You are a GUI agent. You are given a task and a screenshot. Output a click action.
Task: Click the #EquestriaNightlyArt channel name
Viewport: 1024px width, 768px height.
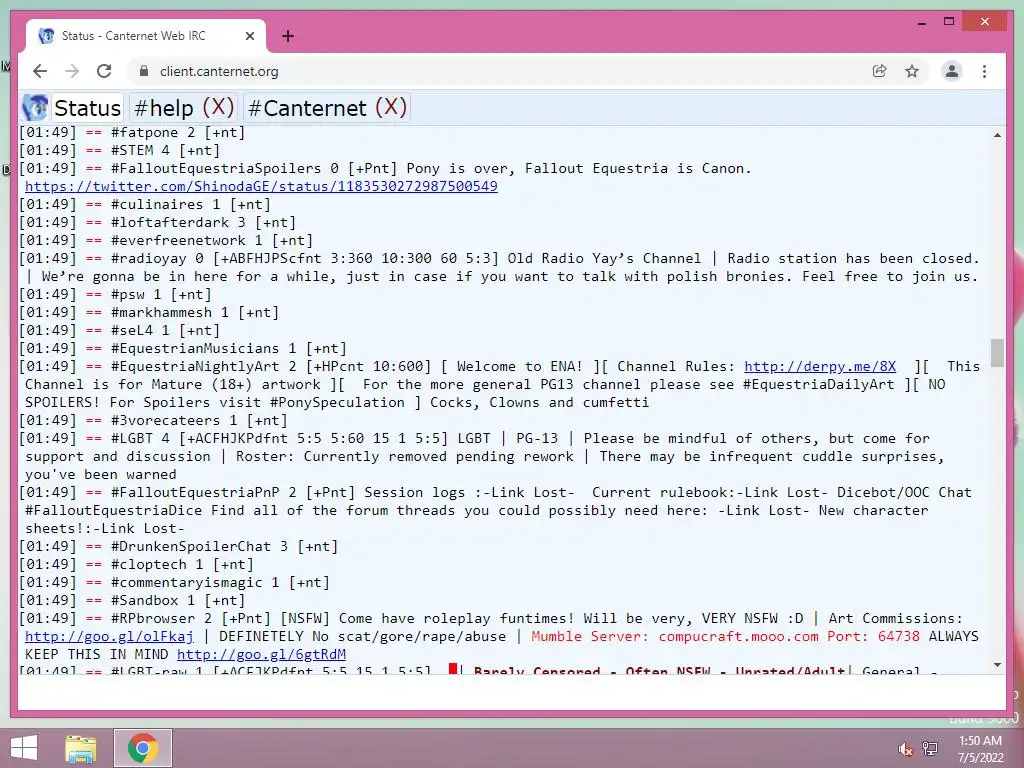pos(195,366)
